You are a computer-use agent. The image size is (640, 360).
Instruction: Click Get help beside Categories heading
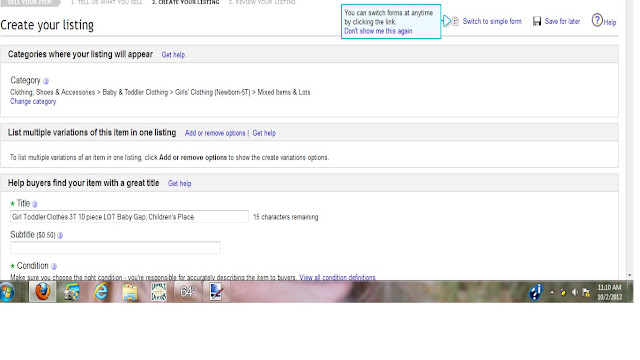pos(173,55)
